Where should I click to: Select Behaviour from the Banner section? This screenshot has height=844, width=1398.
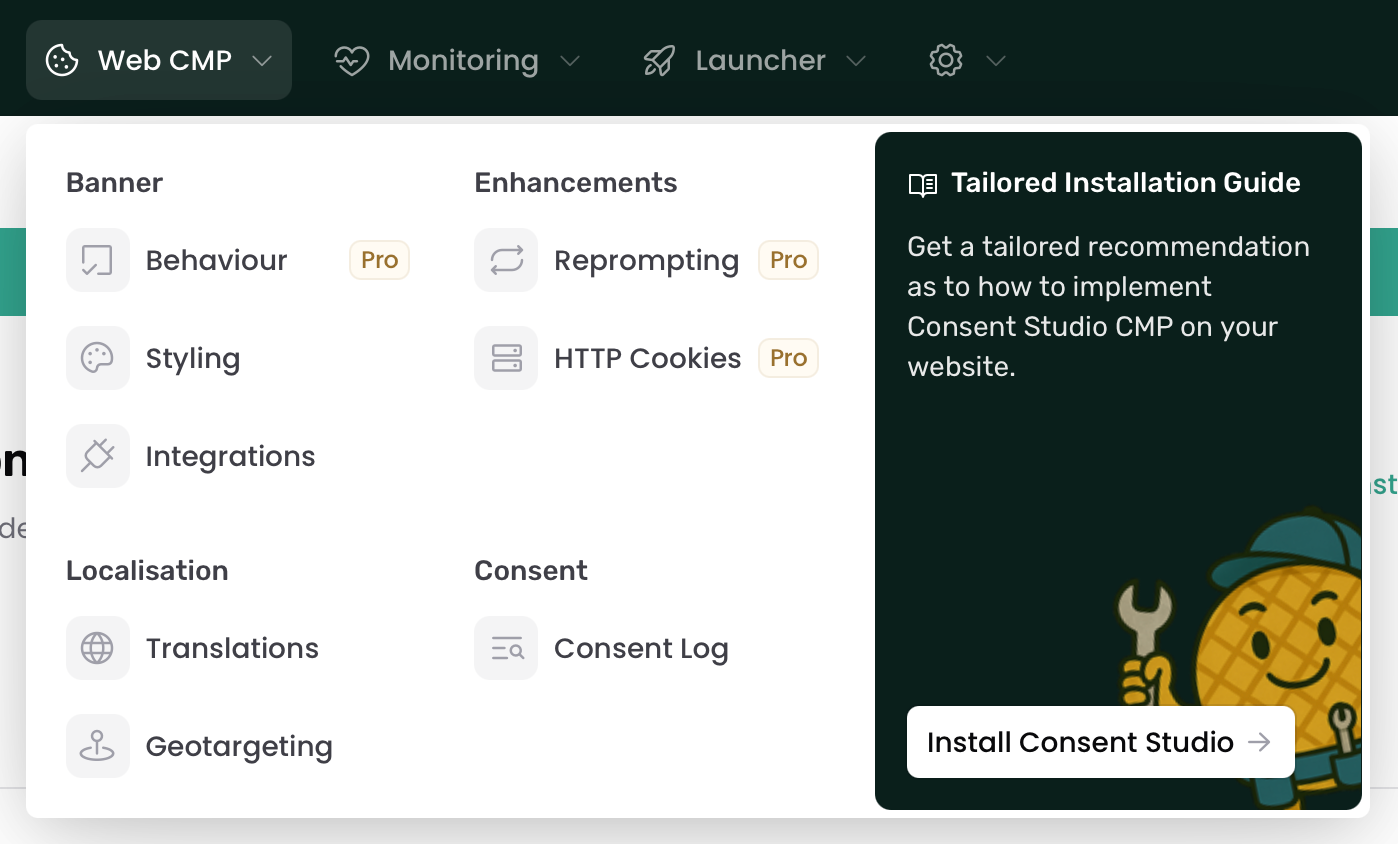pyautogui.click(x=238, y=260)
